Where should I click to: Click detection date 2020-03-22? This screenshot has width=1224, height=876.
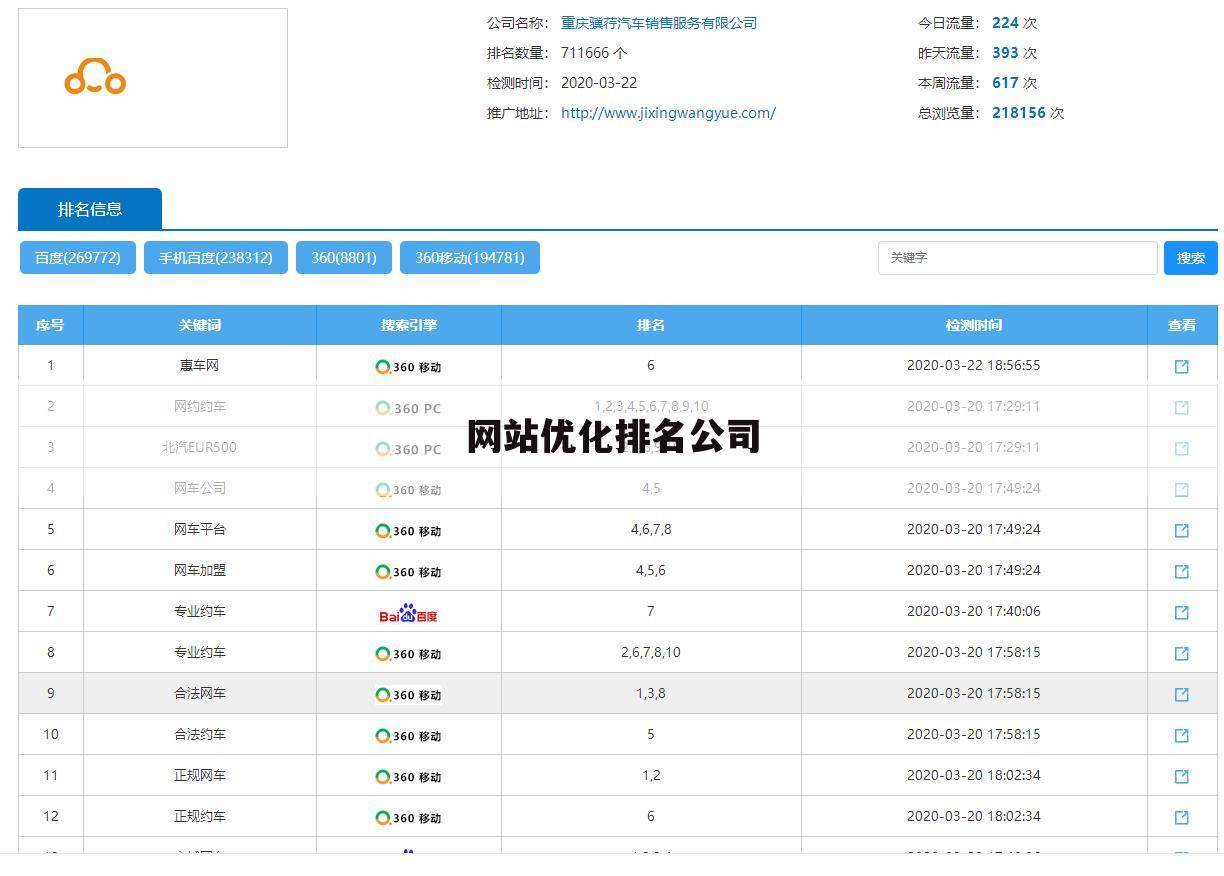pyautogui.click(x=599, y=83)
